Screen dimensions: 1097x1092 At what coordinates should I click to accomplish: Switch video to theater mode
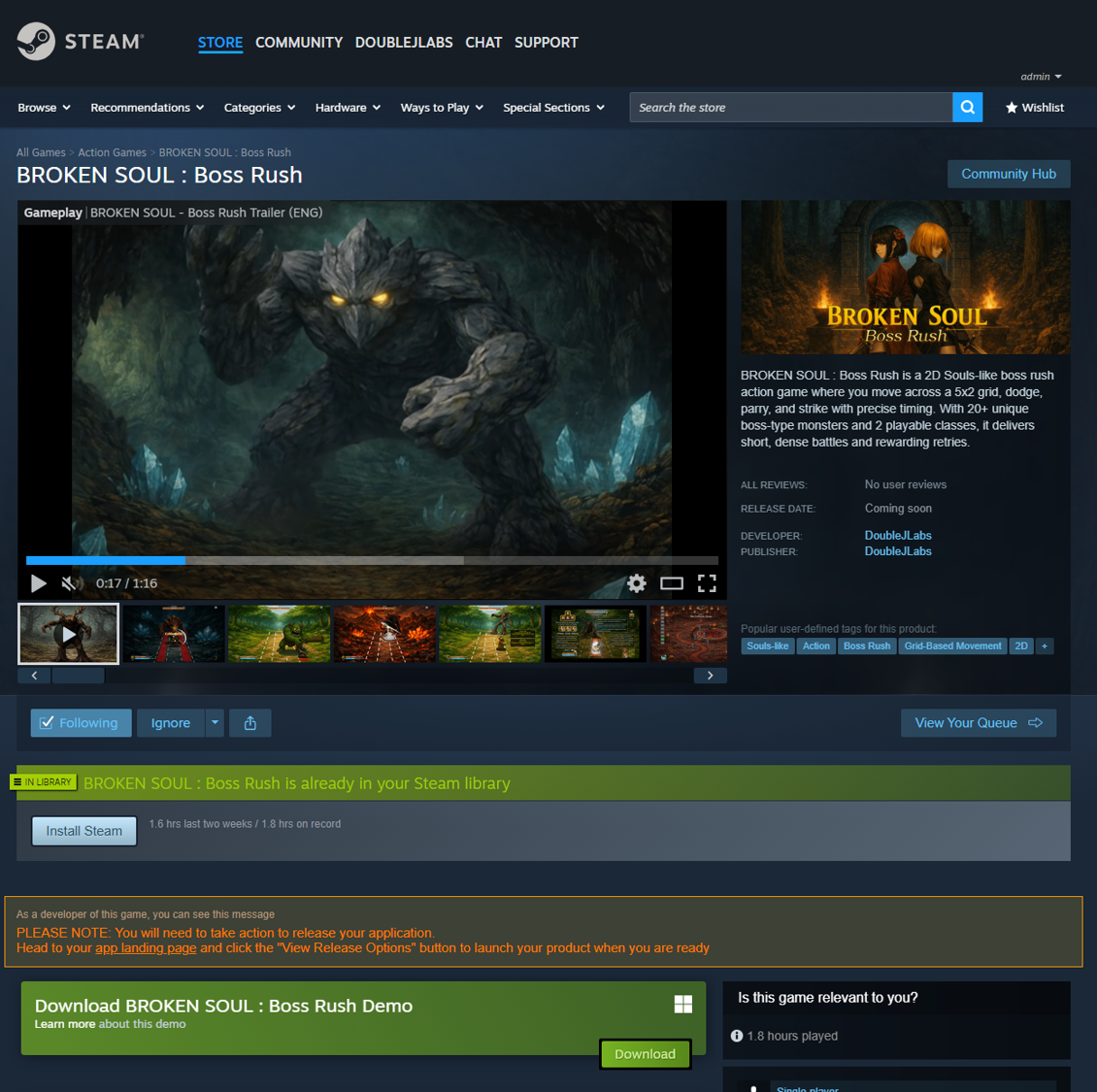click(x=672, y=583)
